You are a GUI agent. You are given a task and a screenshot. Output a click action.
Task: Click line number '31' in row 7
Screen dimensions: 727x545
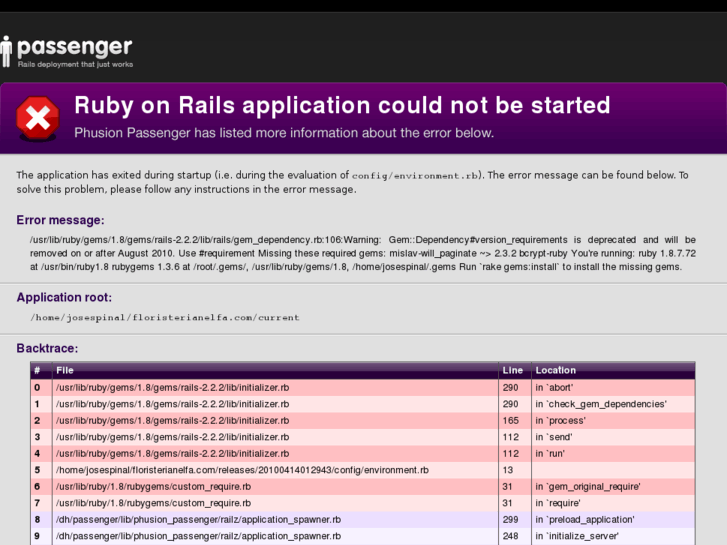click(508, 503)
